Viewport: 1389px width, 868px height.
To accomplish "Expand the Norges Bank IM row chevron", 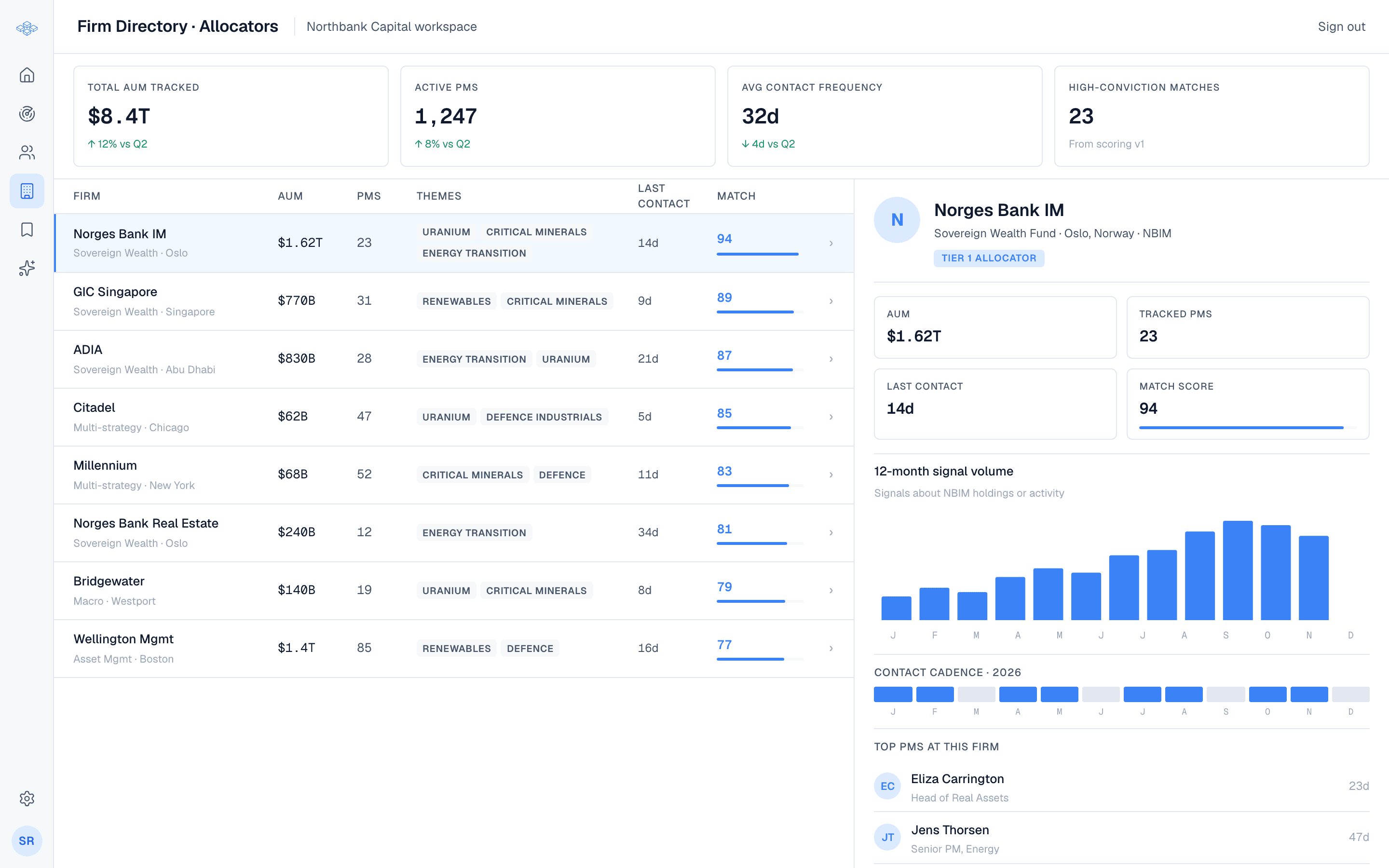I will (x=831, y=244).
